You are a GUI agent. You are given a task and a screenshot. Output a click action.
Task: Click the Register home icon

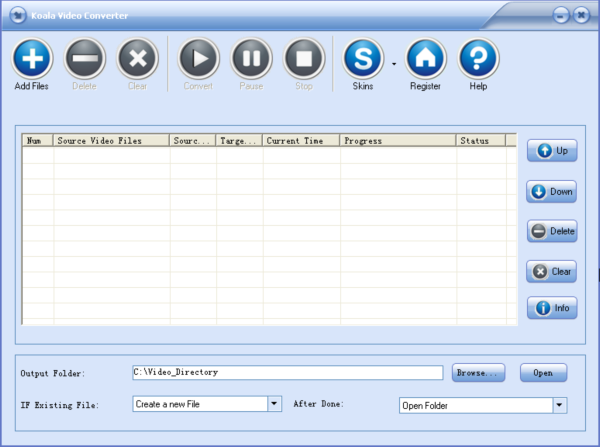pyautogui.click(x=425, y=59)
